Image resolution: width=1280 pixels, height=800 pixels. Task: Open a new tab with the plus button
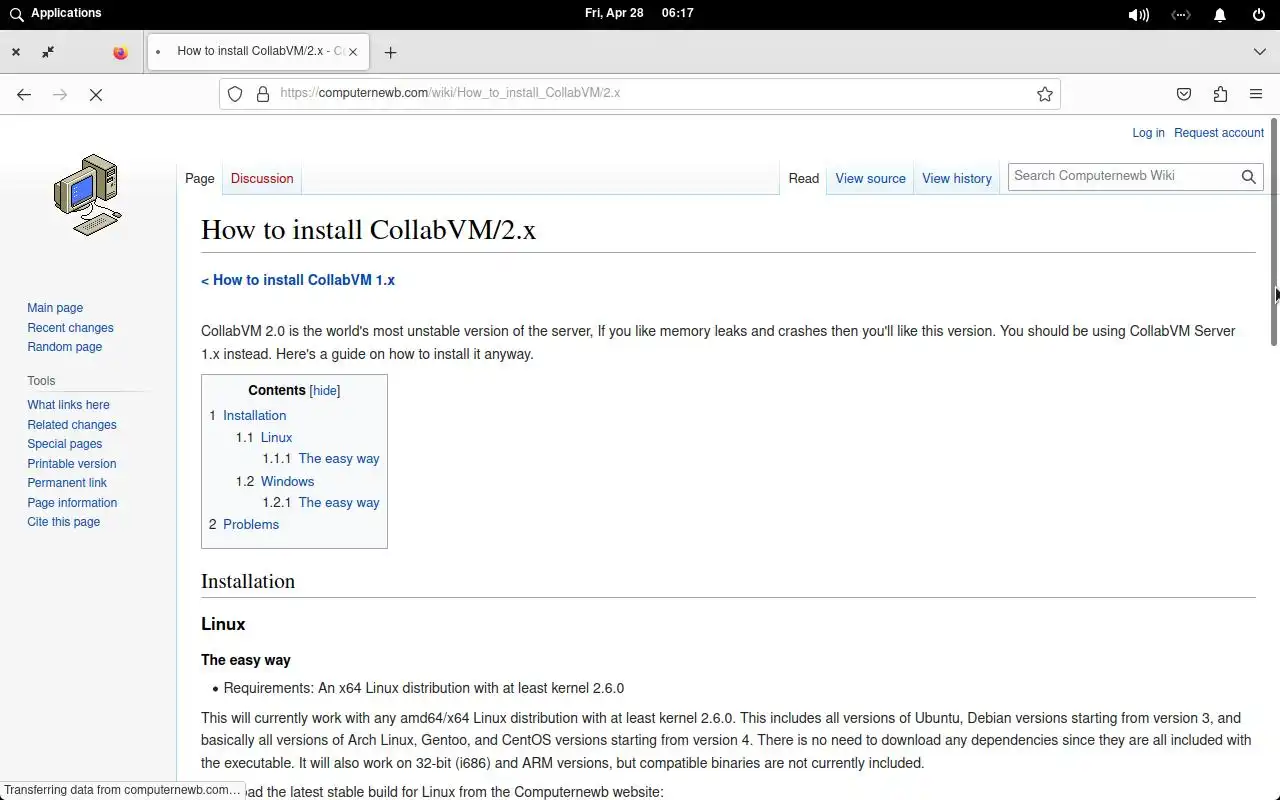(390, 52)
